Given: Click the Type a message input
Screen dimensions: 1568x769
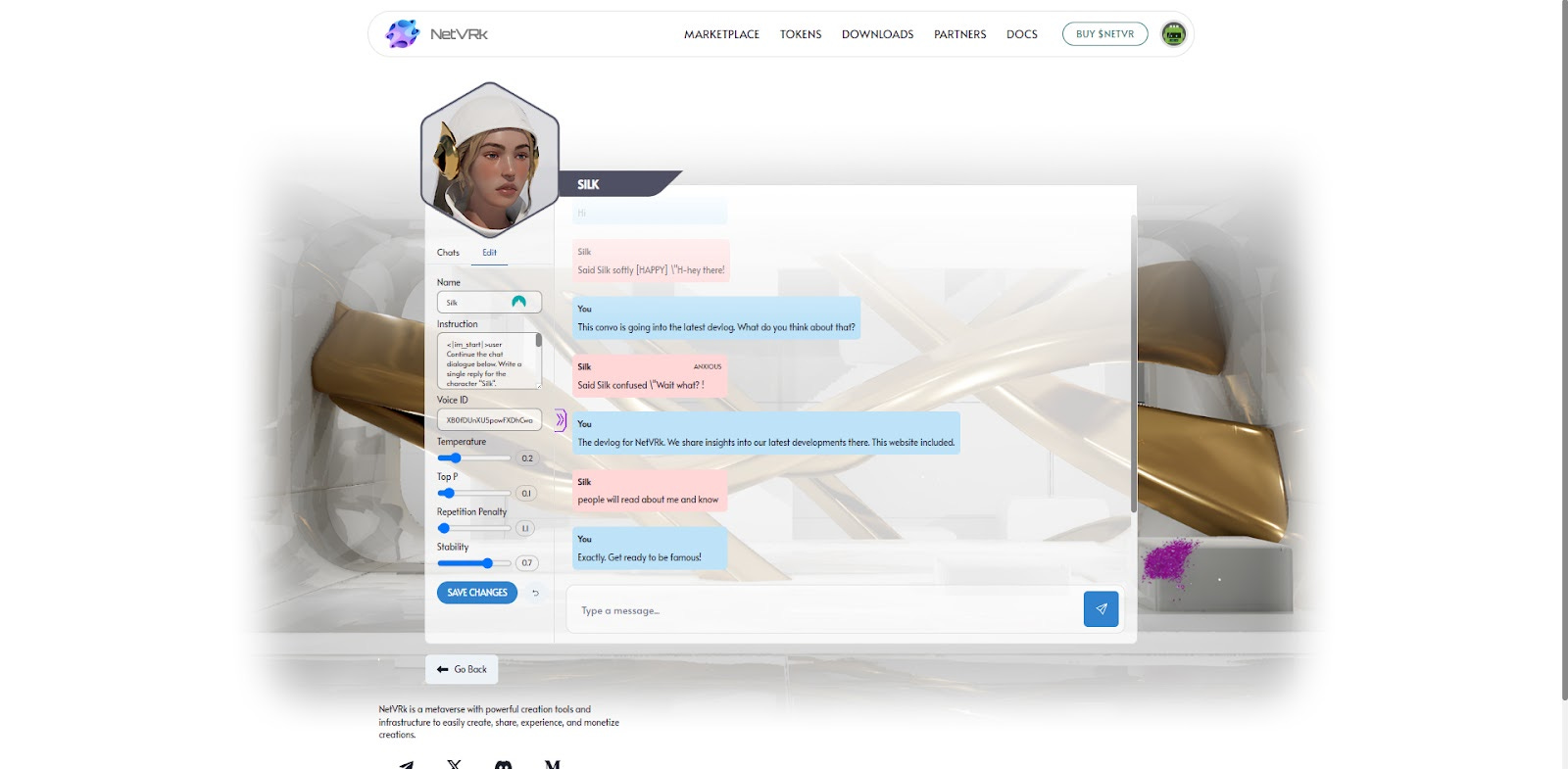Looking at the screenshot, I should click(x=825, y=610).
